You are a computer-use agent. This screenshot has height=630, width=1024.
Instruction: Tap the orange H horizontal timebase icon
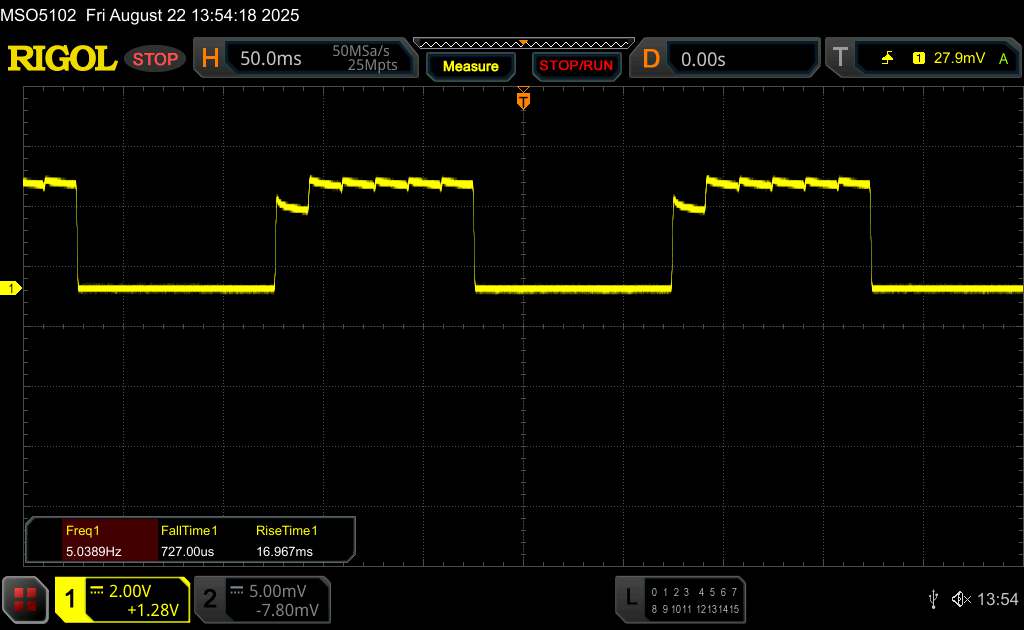click(x=209, y=59)
